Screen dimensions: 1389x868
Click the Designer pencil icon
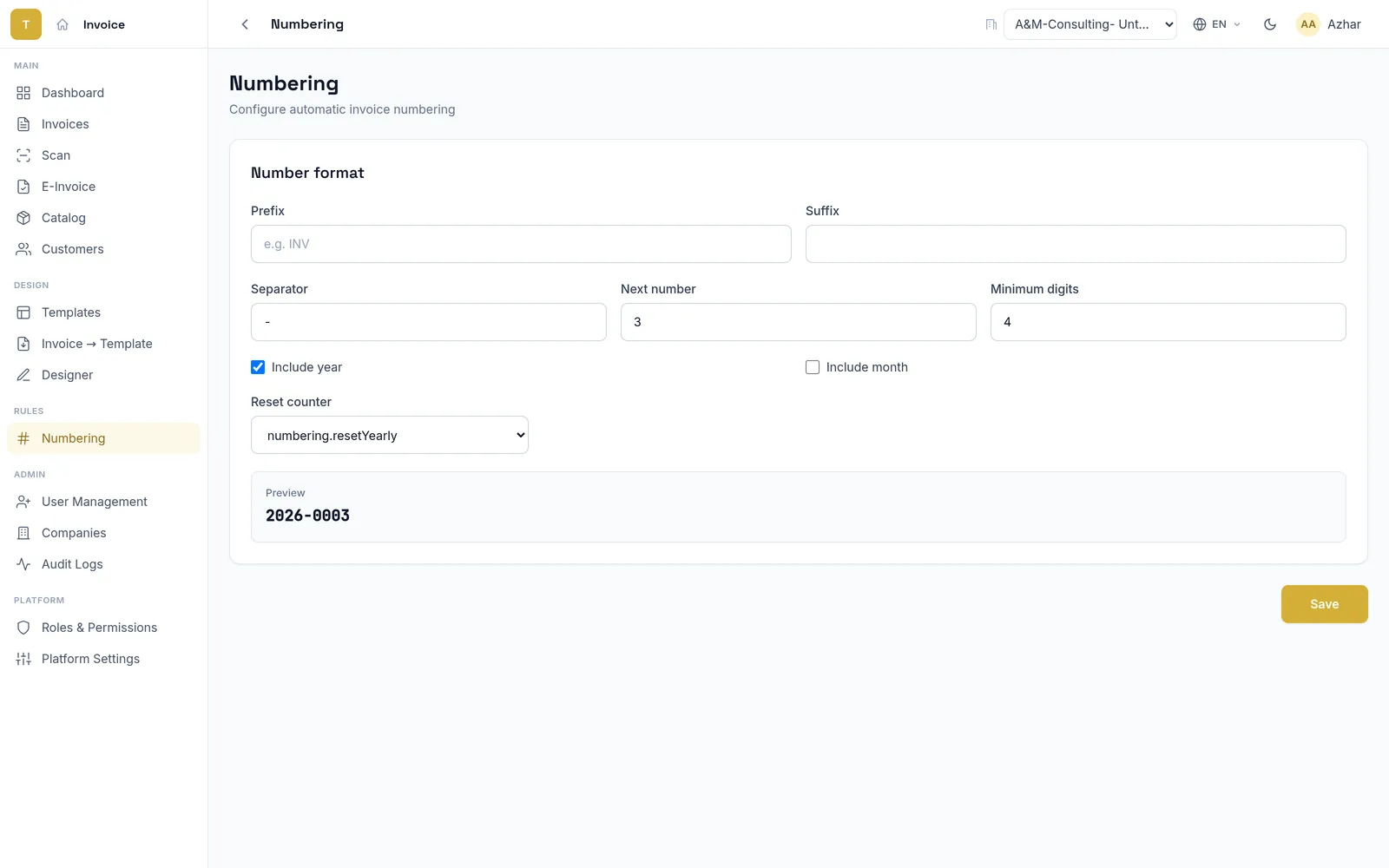pos(23,375)
